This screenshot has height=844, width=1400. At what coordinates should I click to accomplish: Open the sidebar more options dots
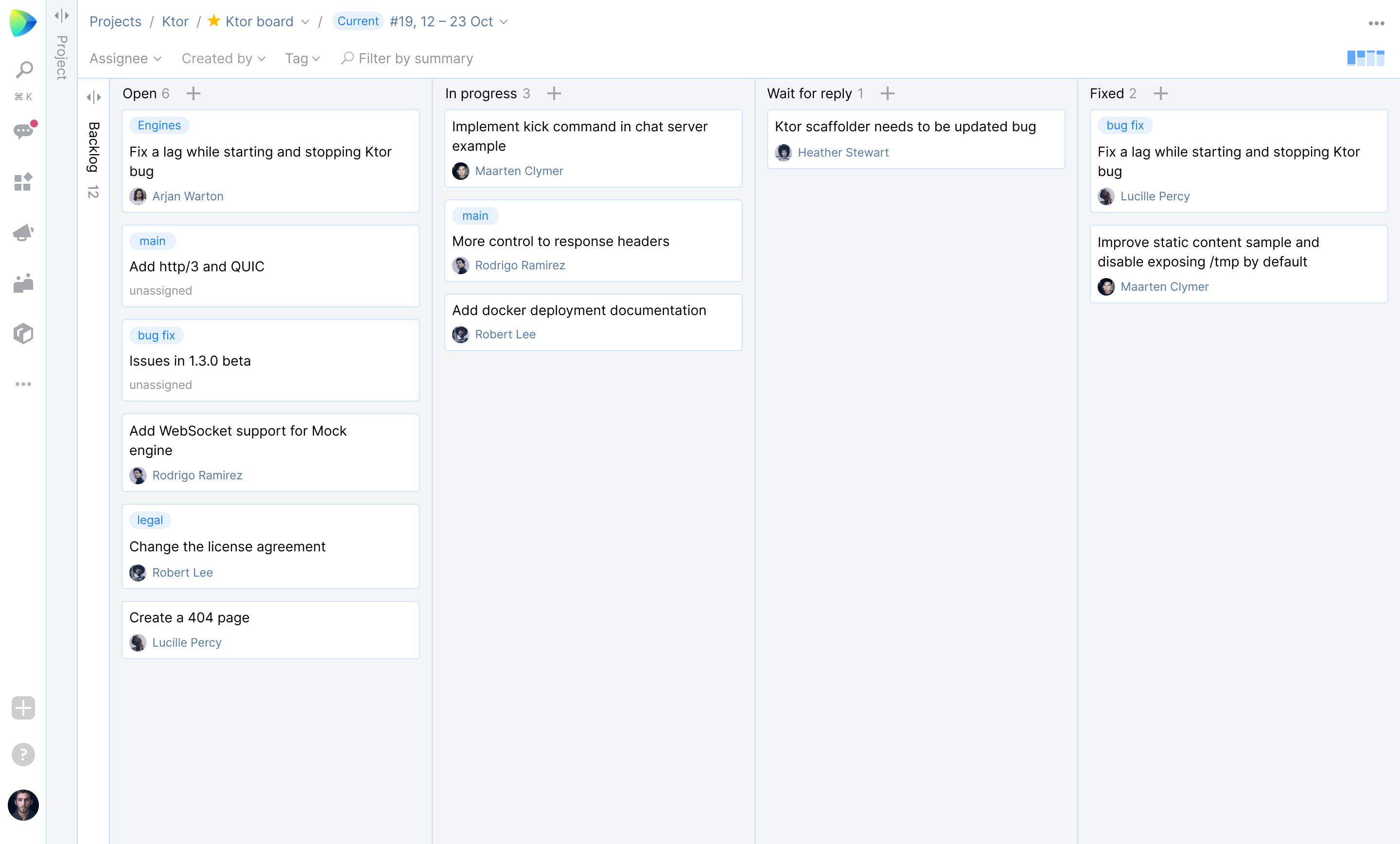(23, 384)
